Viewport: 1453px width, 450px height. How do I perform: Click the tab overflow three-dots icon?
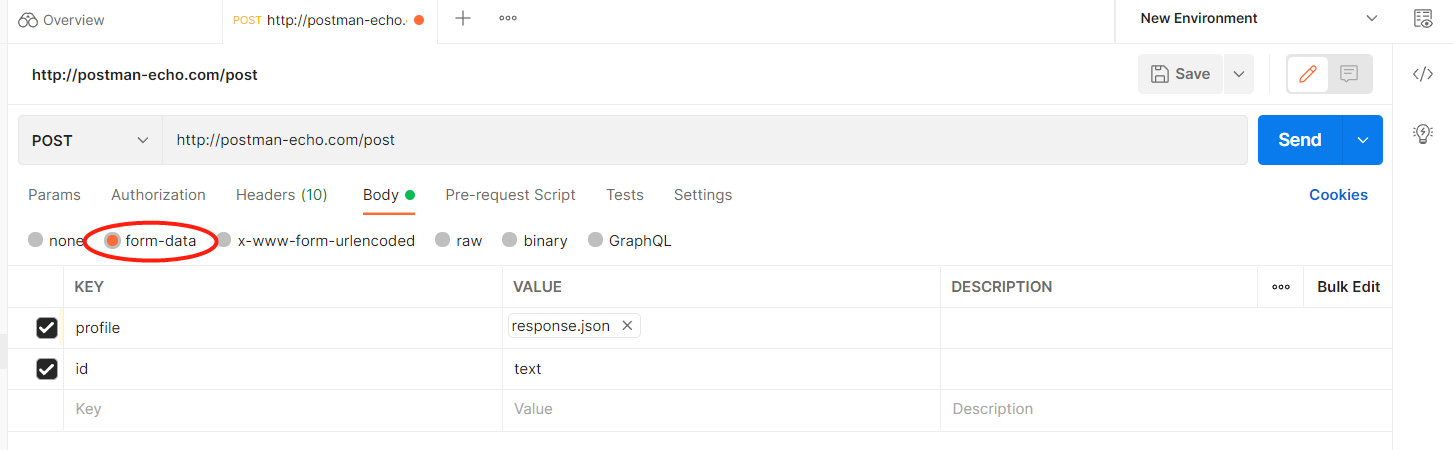[x=508, y=18]
